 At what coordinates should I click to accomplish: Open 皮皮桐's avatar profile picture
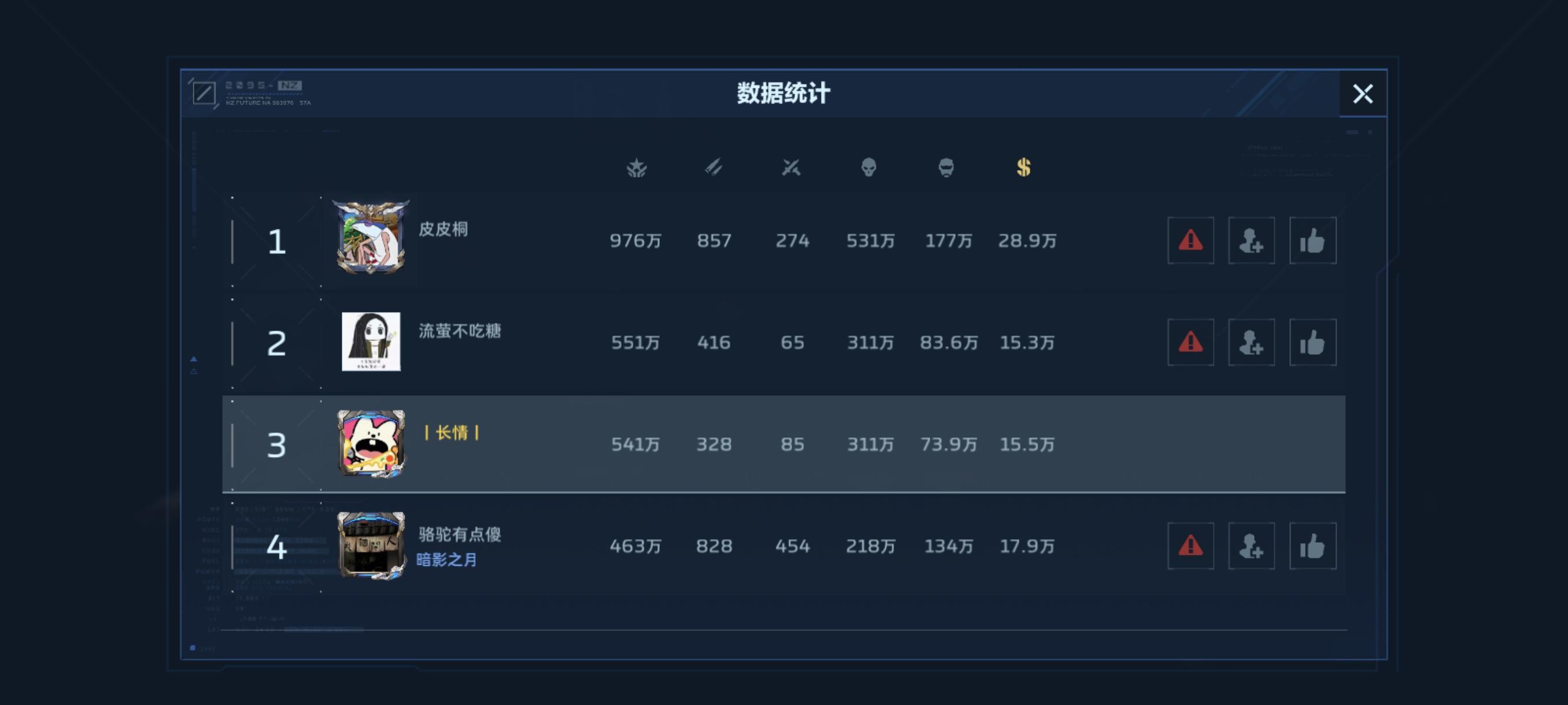click(371, 239)
